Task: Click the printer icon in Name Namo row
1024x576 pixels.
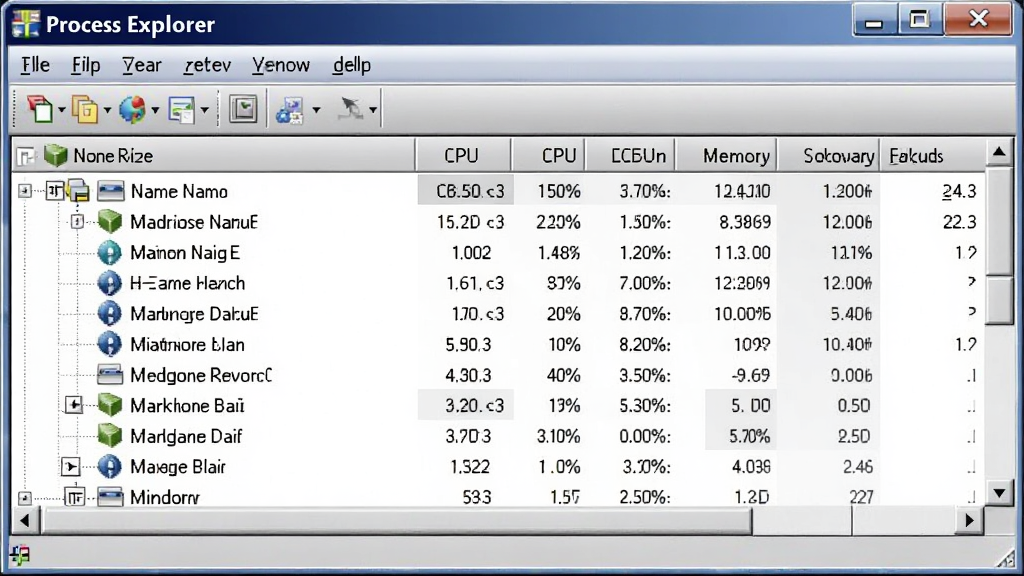Action: pyautogui.click(x=78, y=191)
